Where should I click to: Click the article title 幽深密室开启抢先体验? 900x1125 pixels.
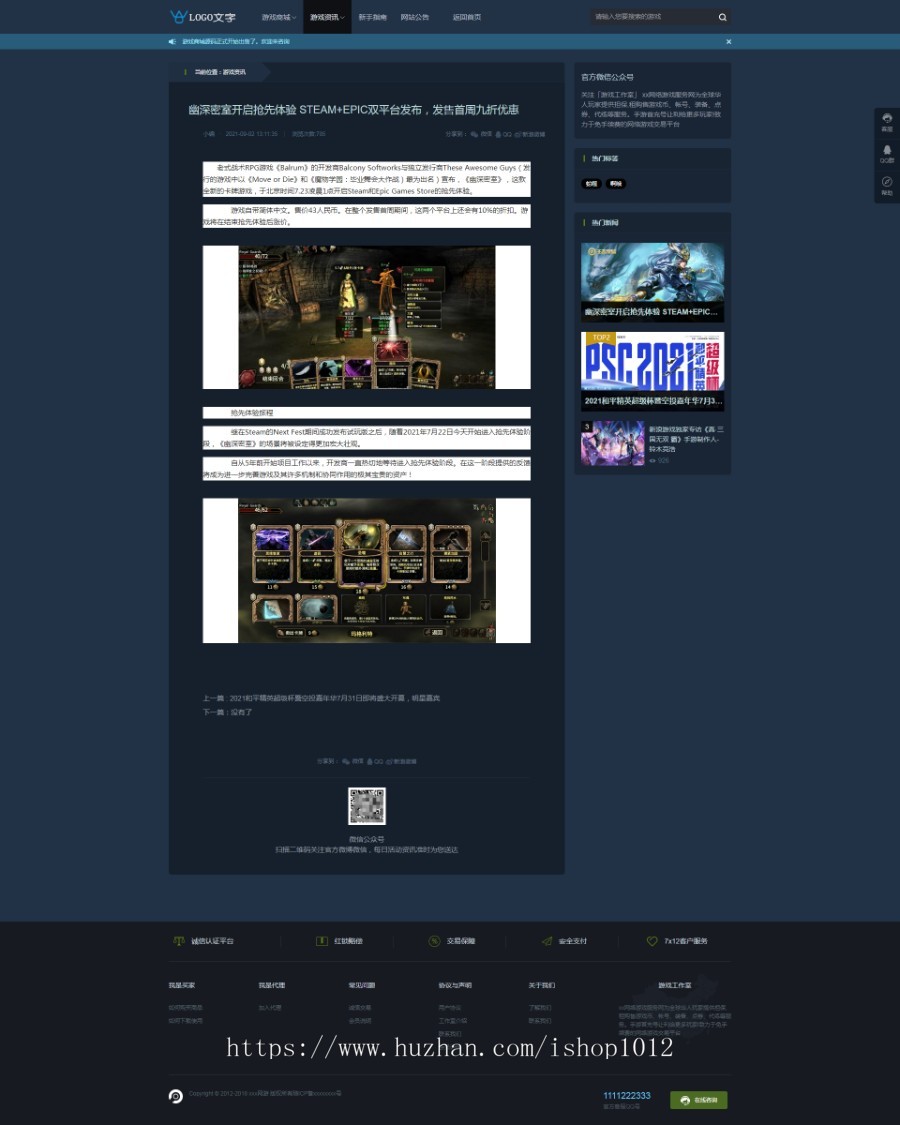click(353, 110)
